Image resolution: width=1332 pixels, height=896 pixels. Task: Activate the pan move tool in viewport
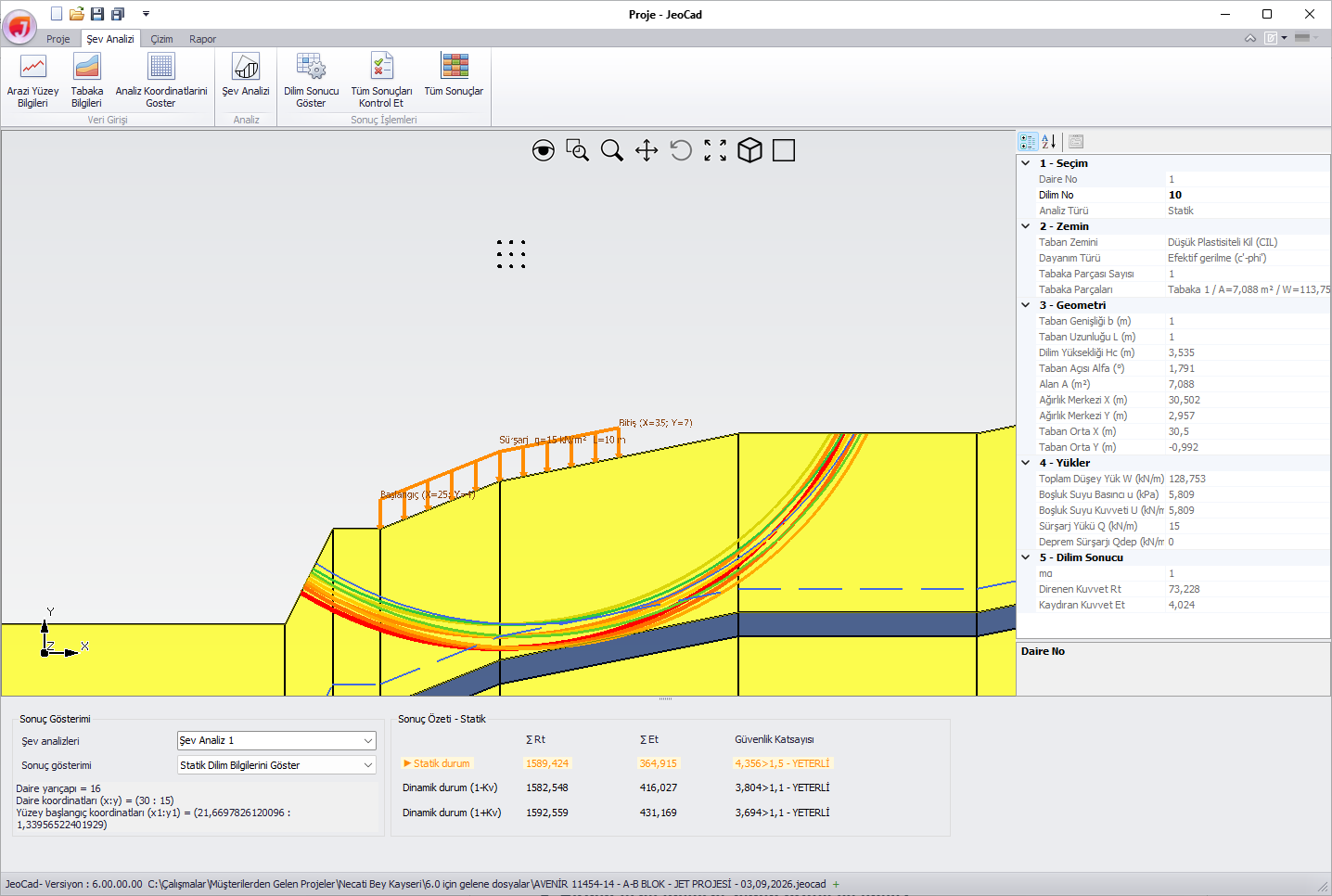click(x=647, y=150)
